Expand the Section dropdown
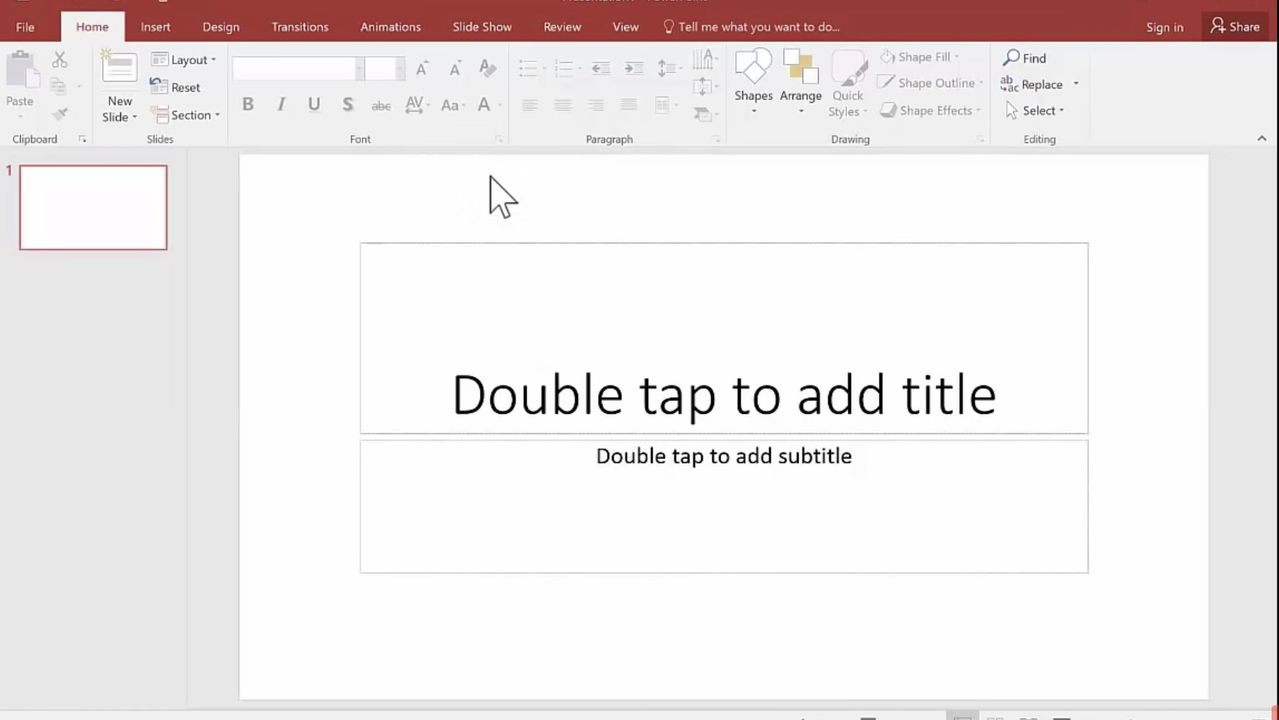 point(194,115)
